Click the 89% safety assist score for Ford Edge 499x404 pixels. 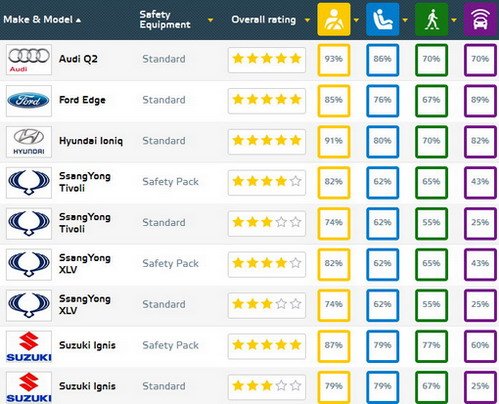480,101
